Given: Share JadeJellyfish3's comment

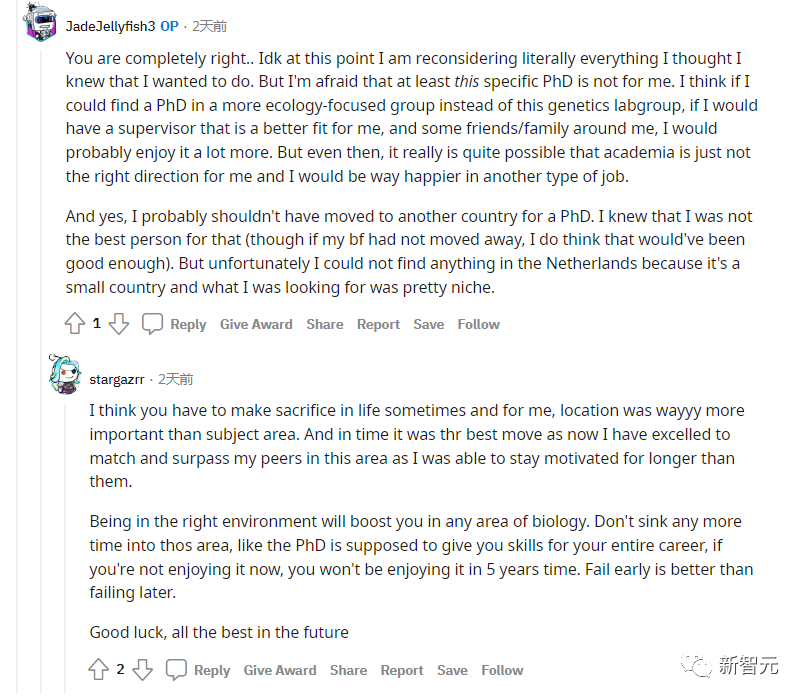Looking at the screenshot, I should pos(325,324).
